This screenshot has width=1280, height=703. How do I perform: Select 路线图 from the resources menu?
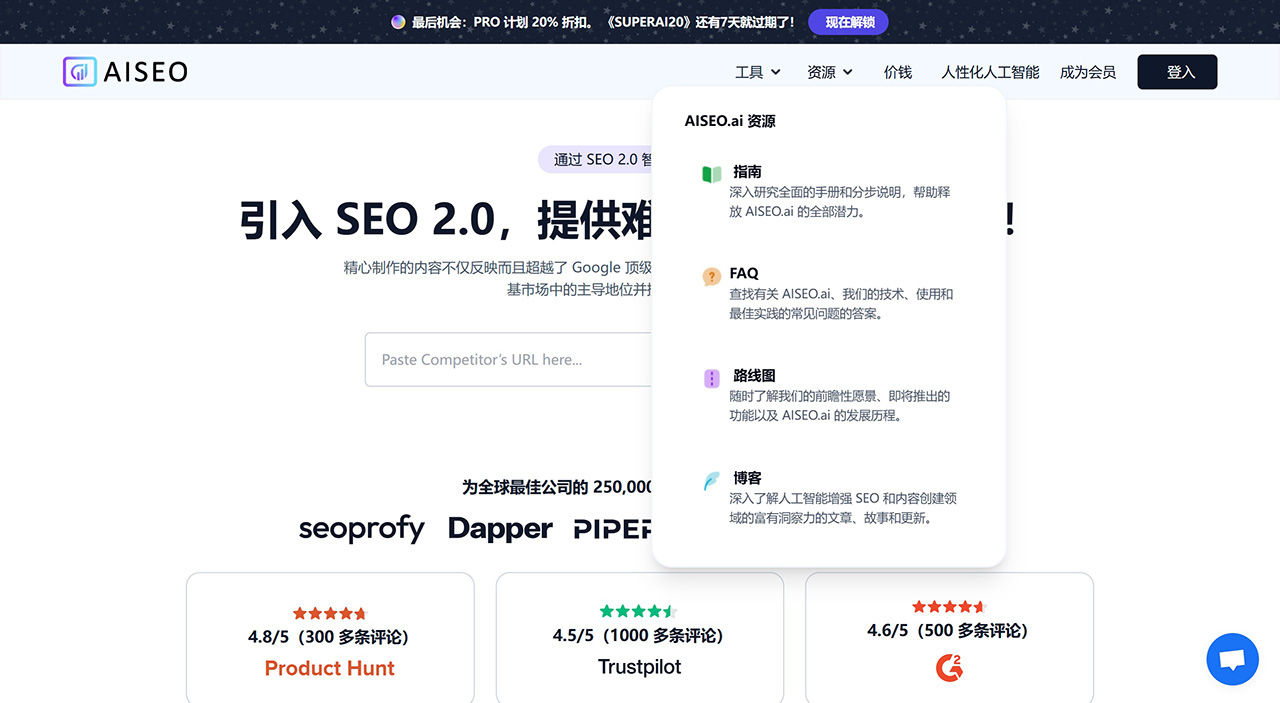coord(754,375)
